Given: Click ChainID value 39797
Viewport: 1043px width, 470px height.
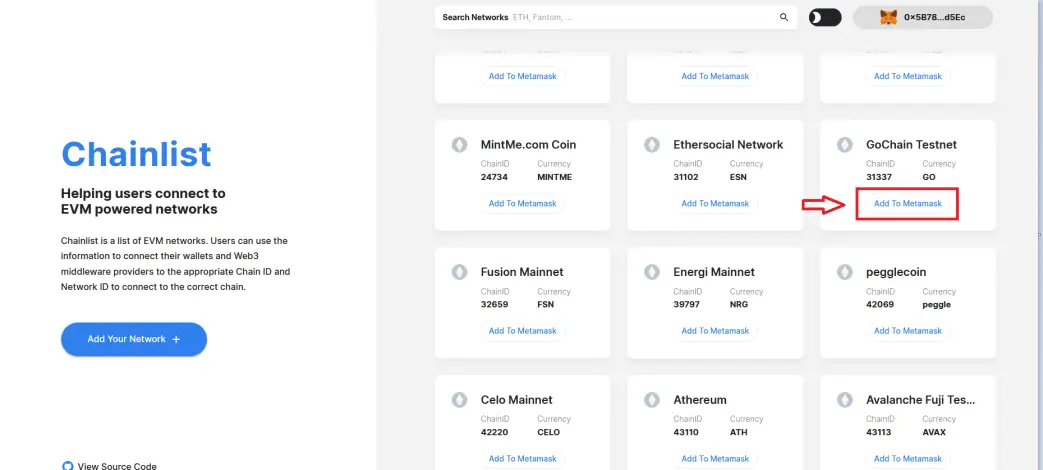Looking at the screenshot, I should point(686,304).
